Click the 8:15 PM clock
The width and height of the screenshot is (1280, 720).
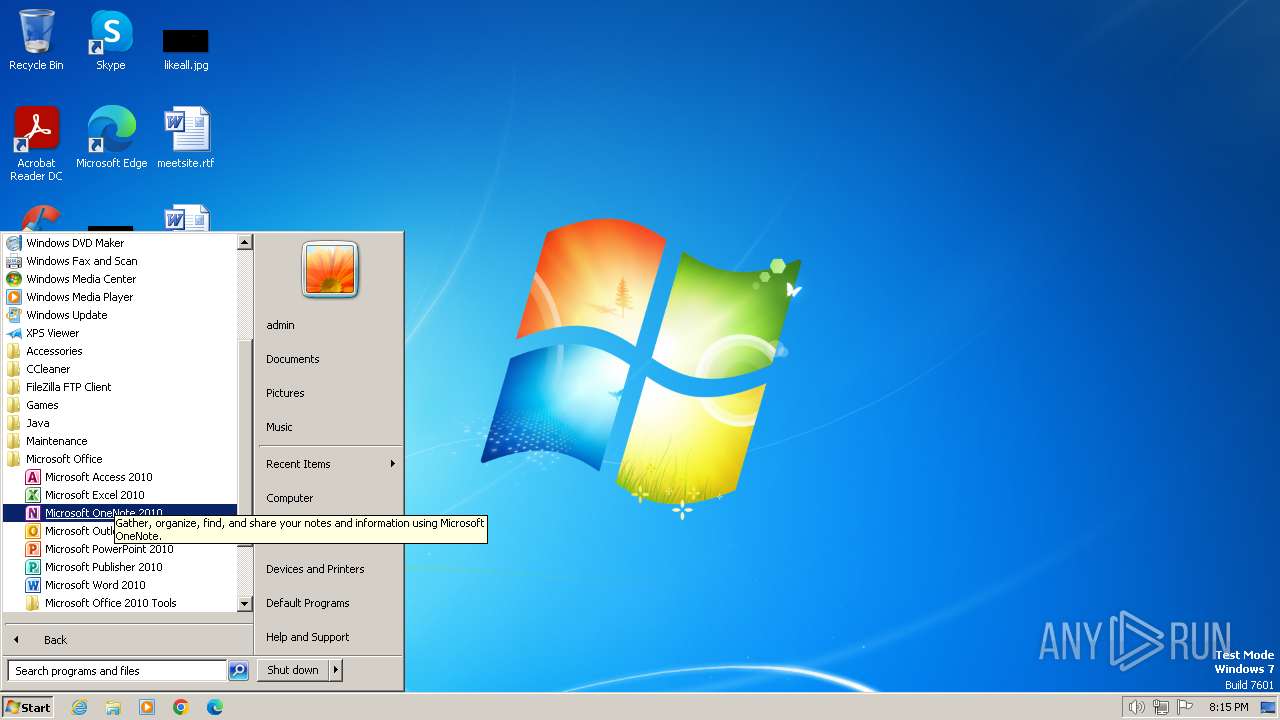click(1228, 707)
